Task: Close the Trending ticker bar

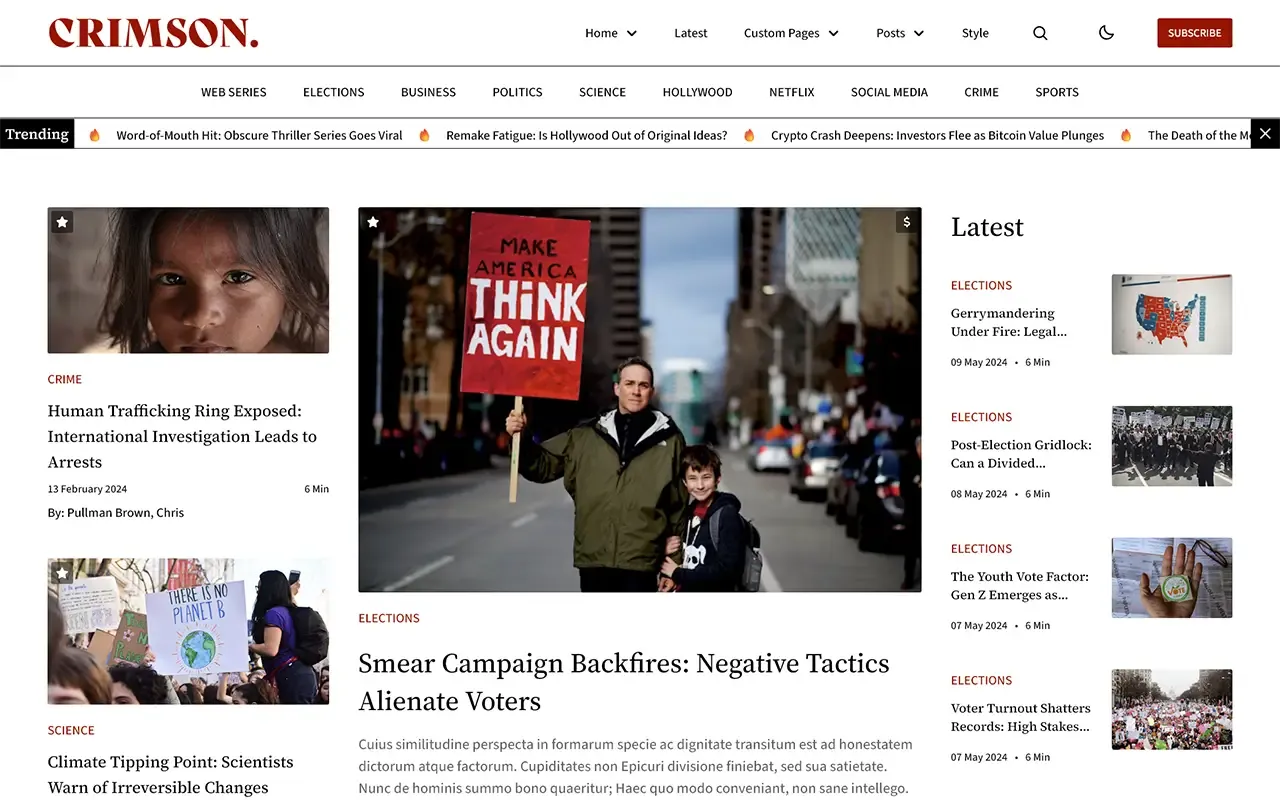Action: click(1265, 134)
